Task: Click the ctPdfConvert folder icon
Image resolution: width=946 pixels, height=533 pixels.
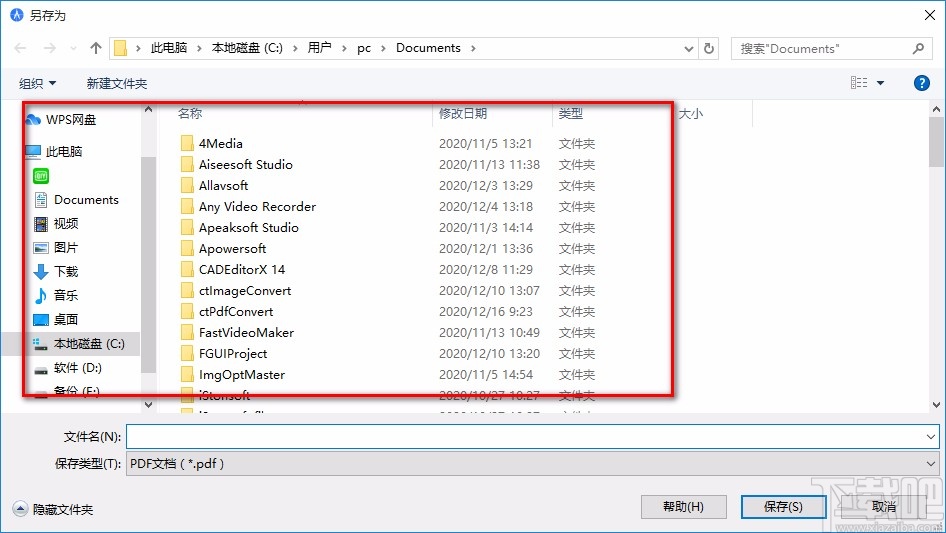Action: [187, 311]
